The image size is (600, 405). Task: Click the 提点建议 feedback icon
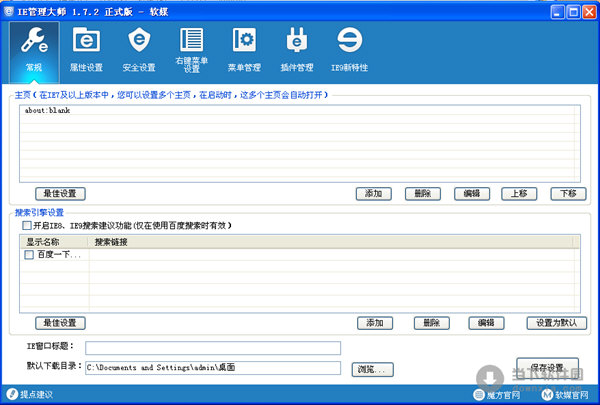tap(11, 394)
